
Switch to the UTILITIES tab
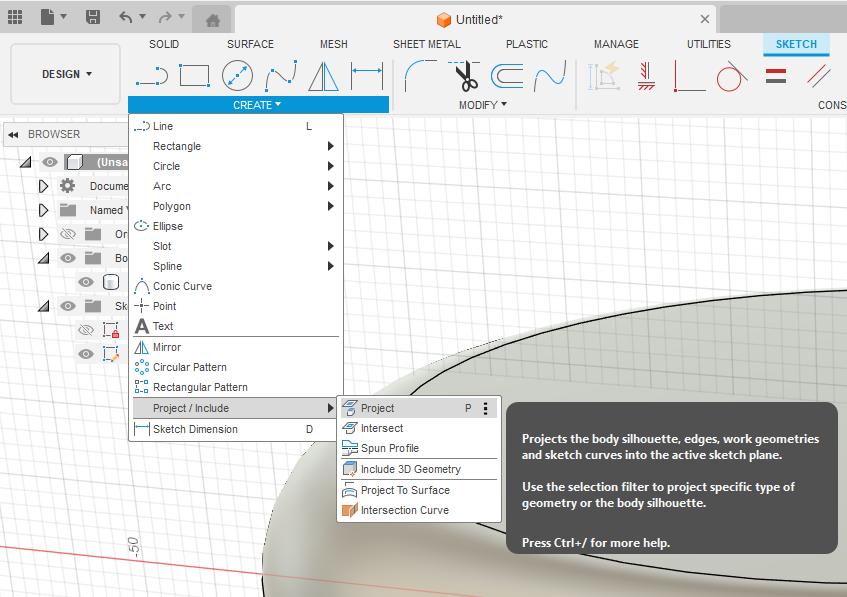click(x=709, y=44)
